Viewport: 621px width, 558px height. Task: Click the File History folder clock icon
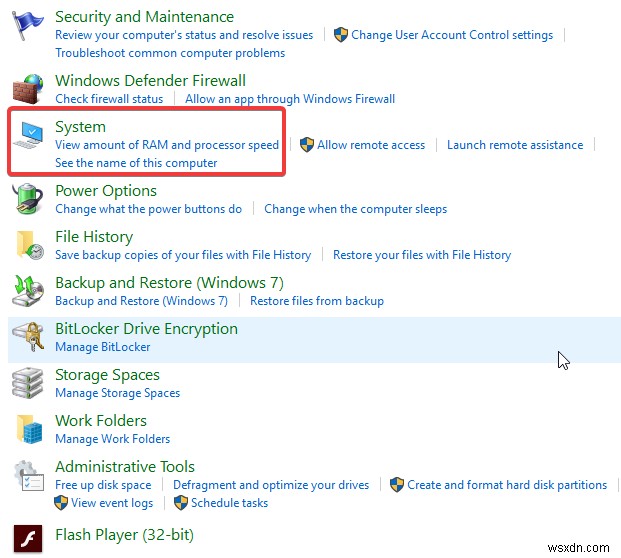30,245
